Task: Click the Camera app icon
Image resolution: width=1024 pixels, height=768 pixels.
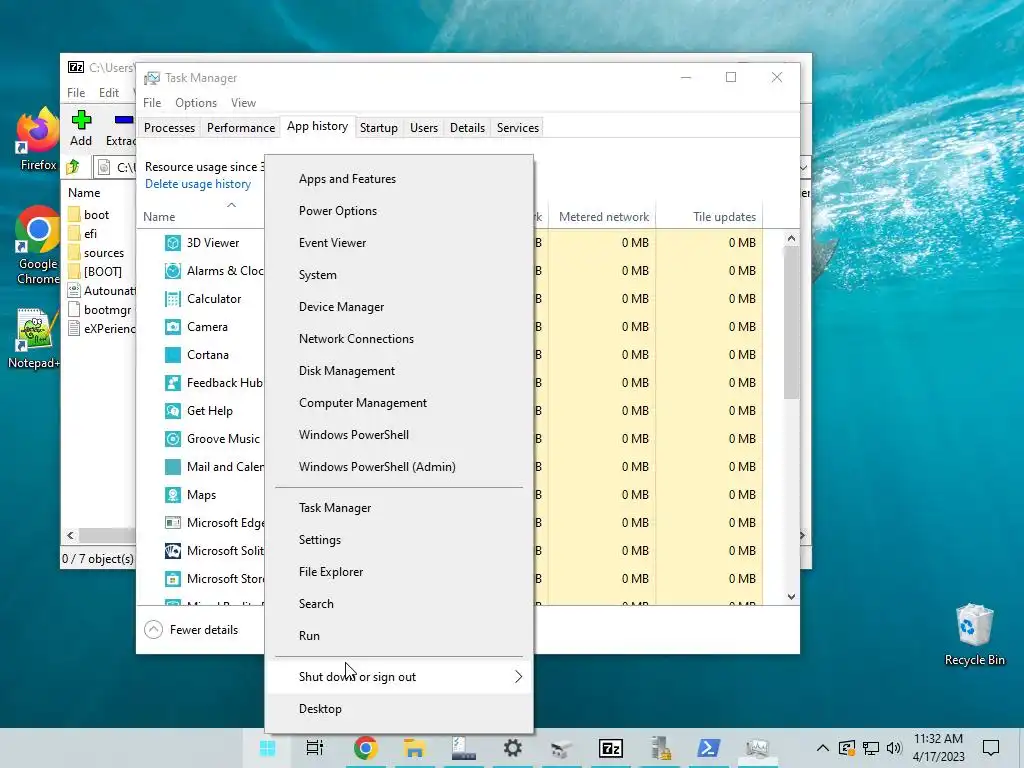Action: 172,327
